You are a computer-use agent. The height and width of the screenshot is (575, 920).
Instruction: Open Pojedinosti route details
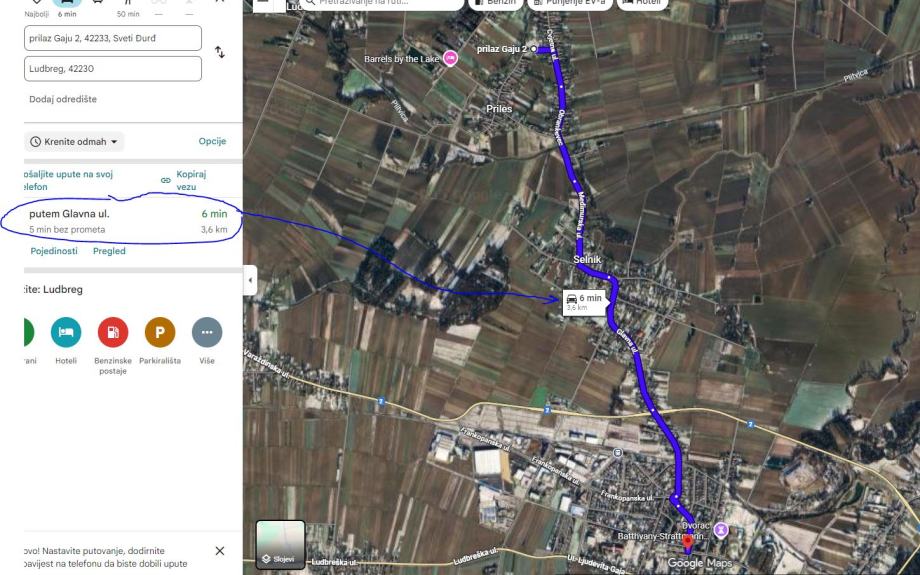(x=54, y=251)
